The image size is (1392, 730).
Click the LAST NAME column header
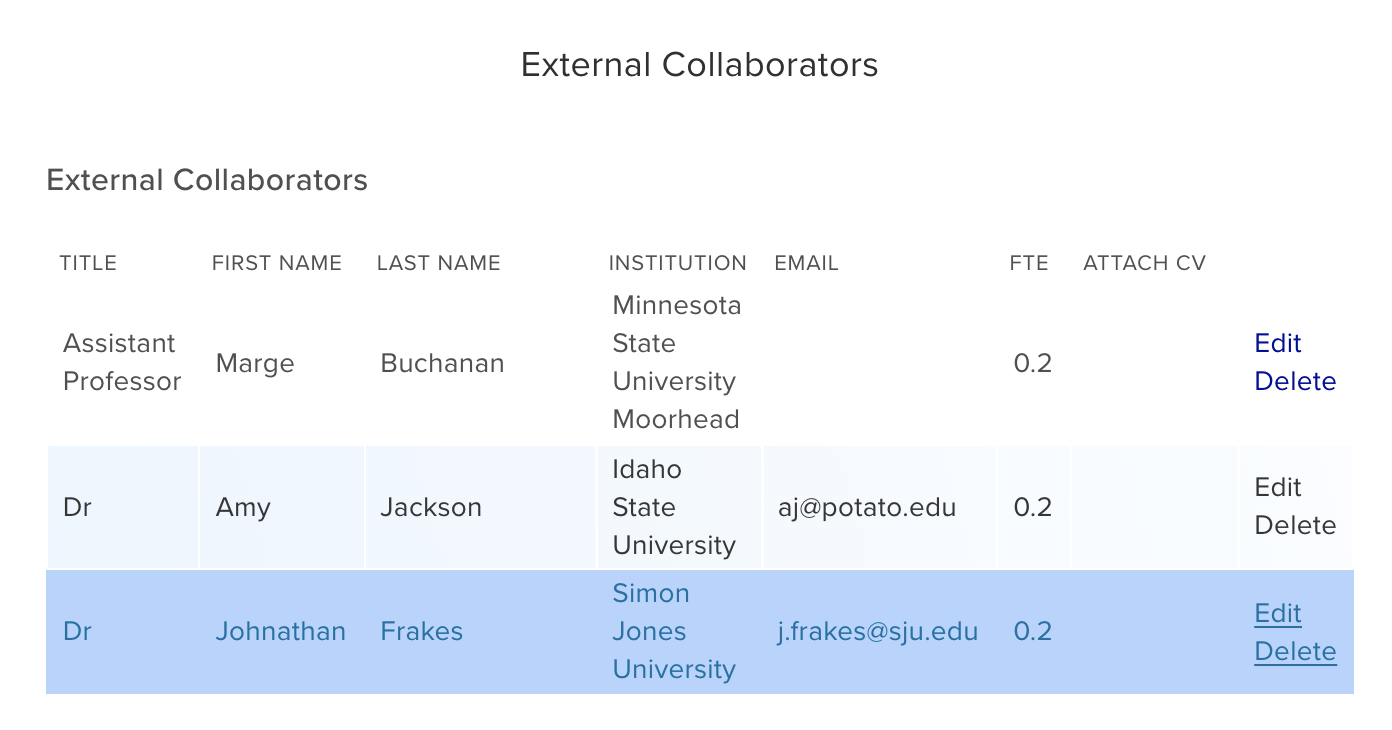[438, 263]
